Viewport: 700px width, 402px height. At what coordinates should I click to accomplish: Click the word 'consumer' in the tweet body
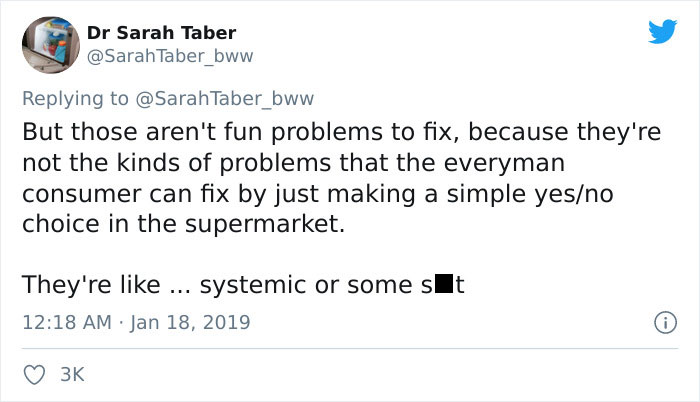pos(82,195)
